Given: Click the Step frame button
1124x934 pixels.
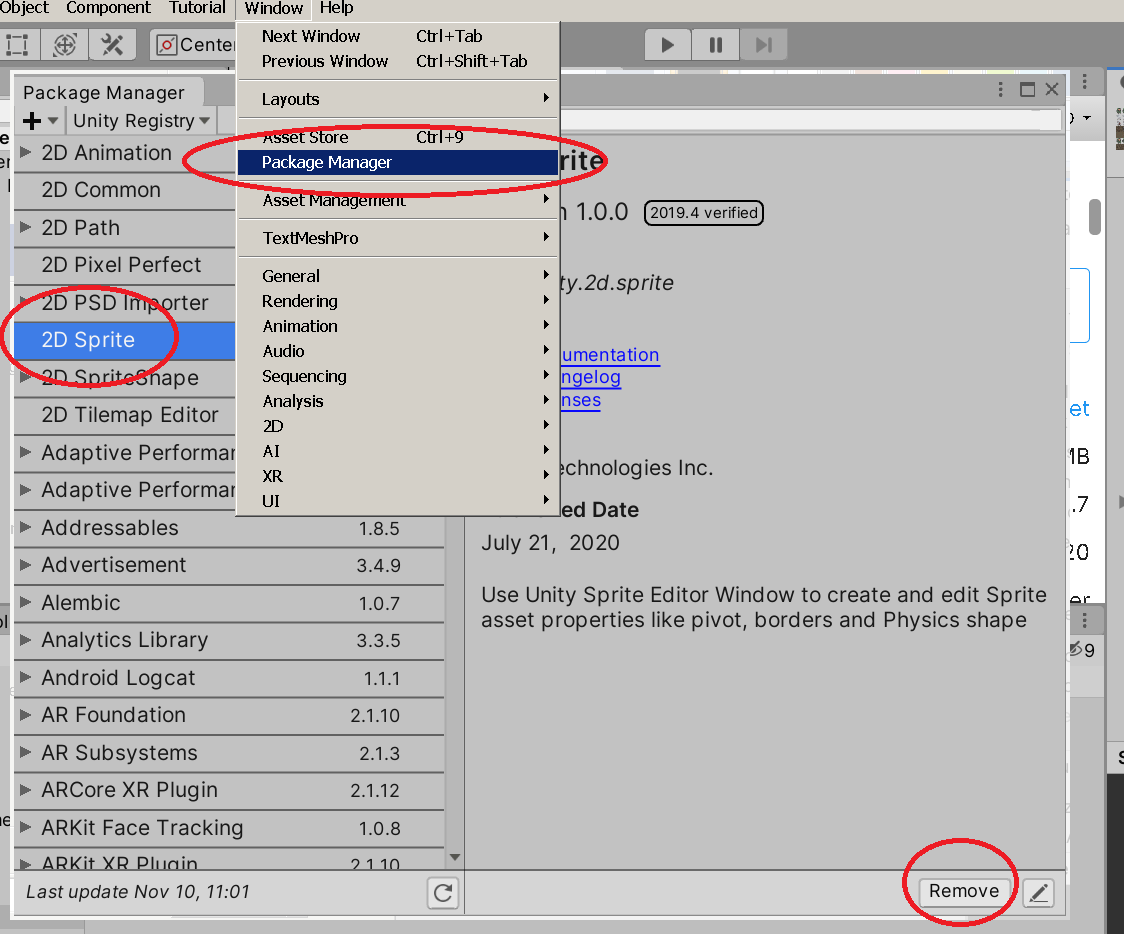Looking at the screenshot, I should point(763,45).
